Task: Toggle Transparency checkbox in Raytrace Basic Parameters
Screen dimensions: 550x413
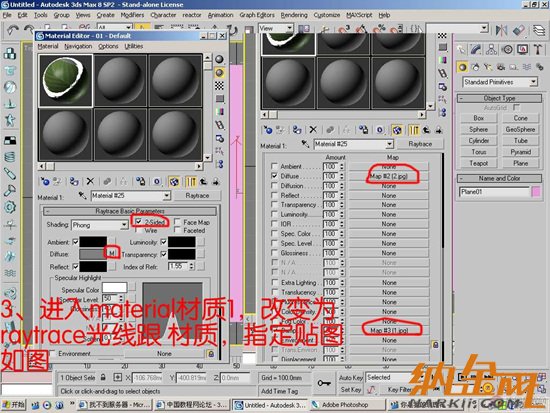Action: point(163,254)
